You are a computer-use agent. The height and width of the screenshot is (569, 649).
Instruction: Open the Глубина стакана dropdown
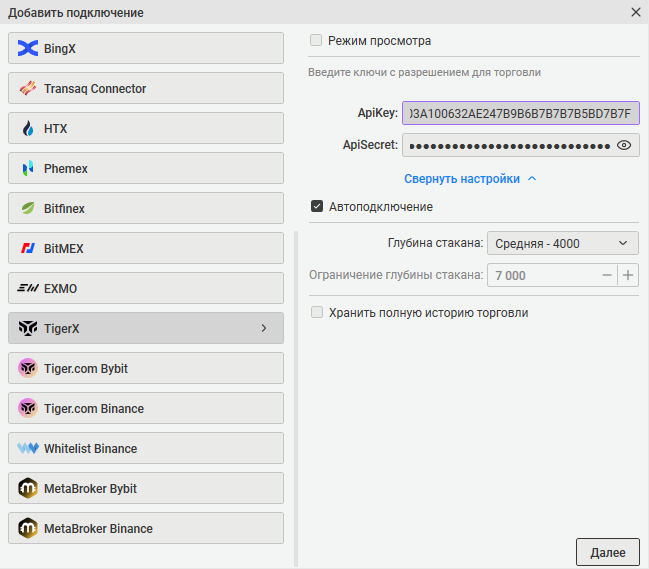[x=561, y=243]
